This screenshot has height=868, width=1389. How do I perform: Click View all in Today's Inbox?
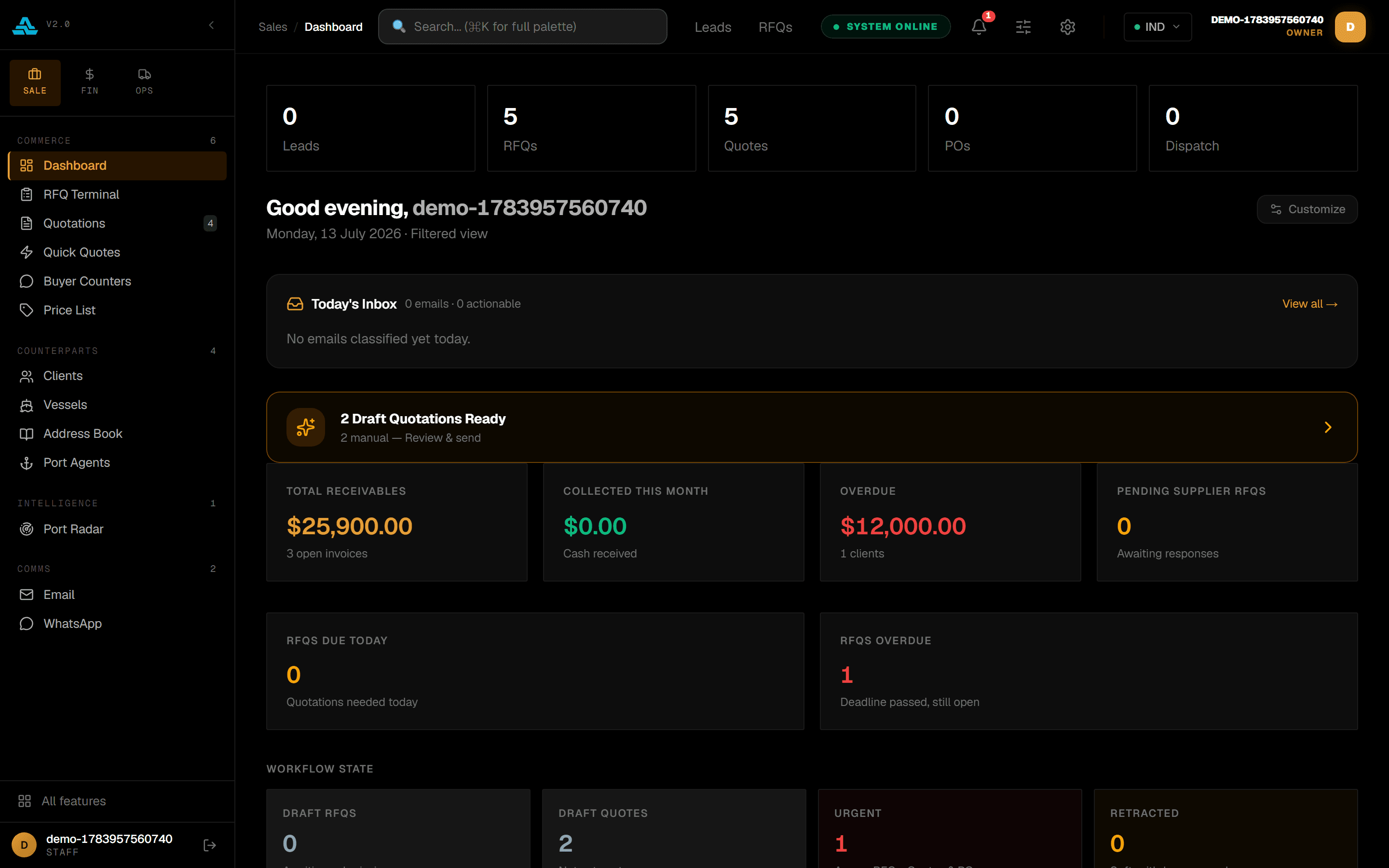point(1310,304)
